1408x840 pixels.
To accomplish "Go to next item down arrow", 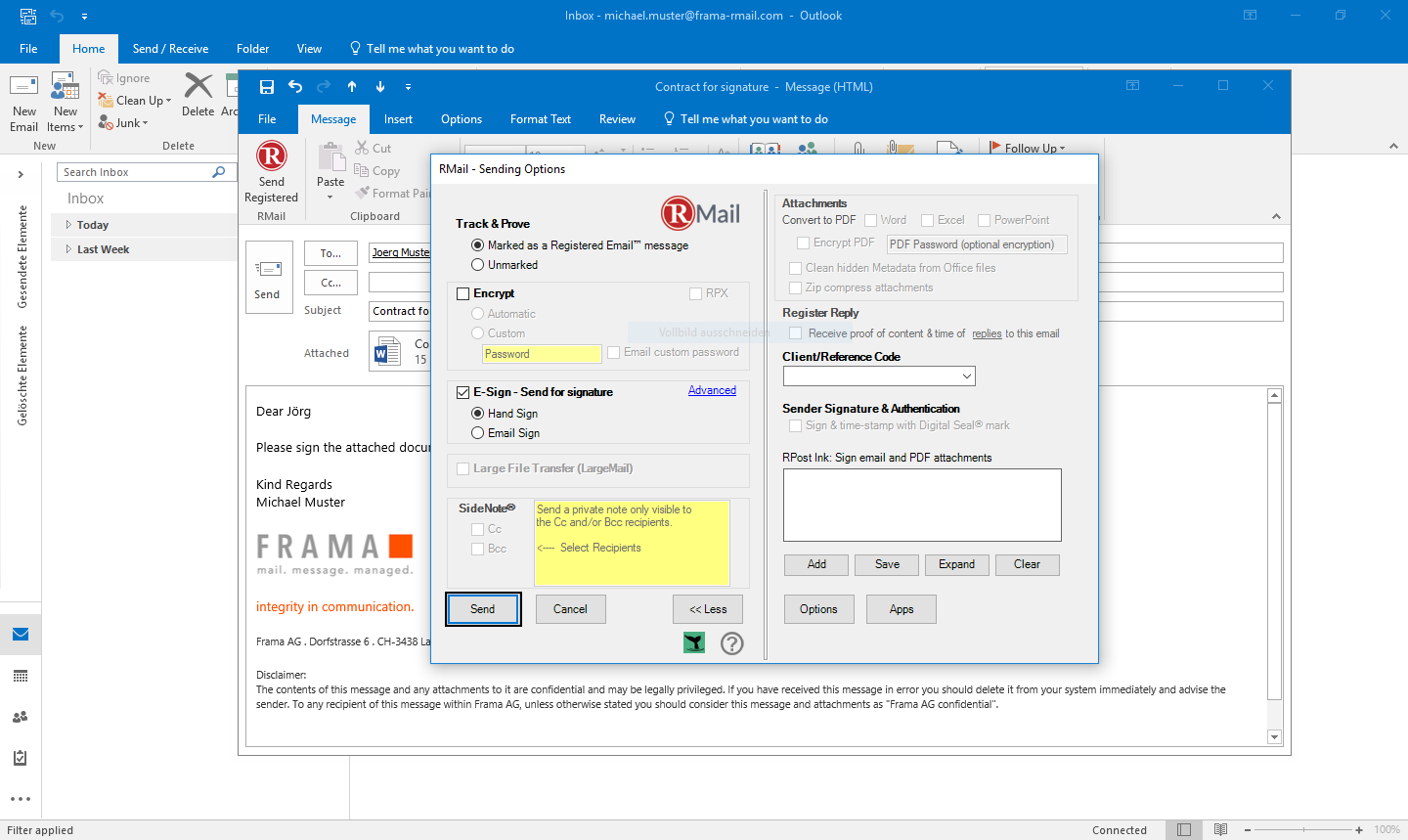I will point(380,86).
